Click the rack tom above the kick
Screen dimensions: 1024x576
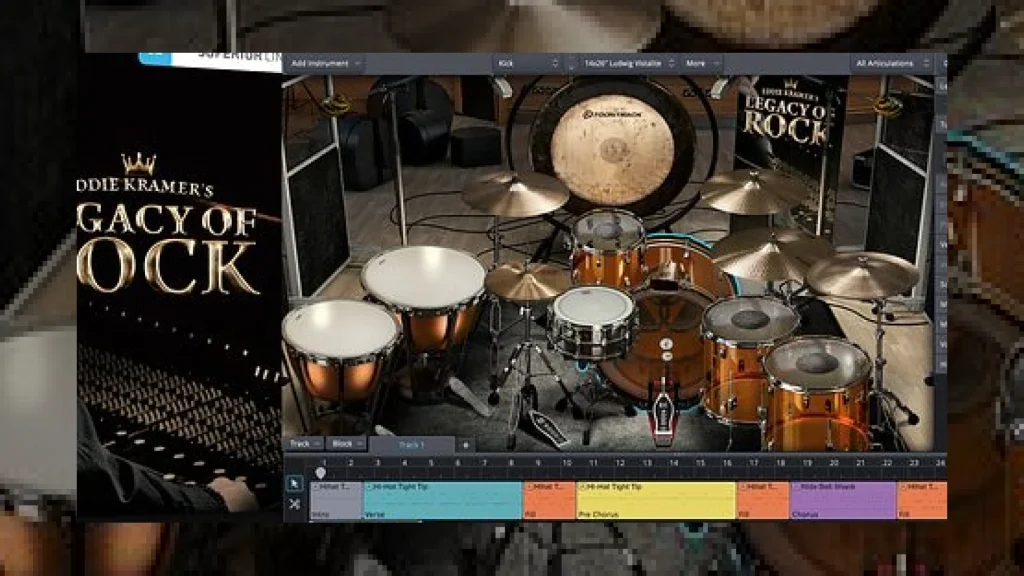pos(609,248)
